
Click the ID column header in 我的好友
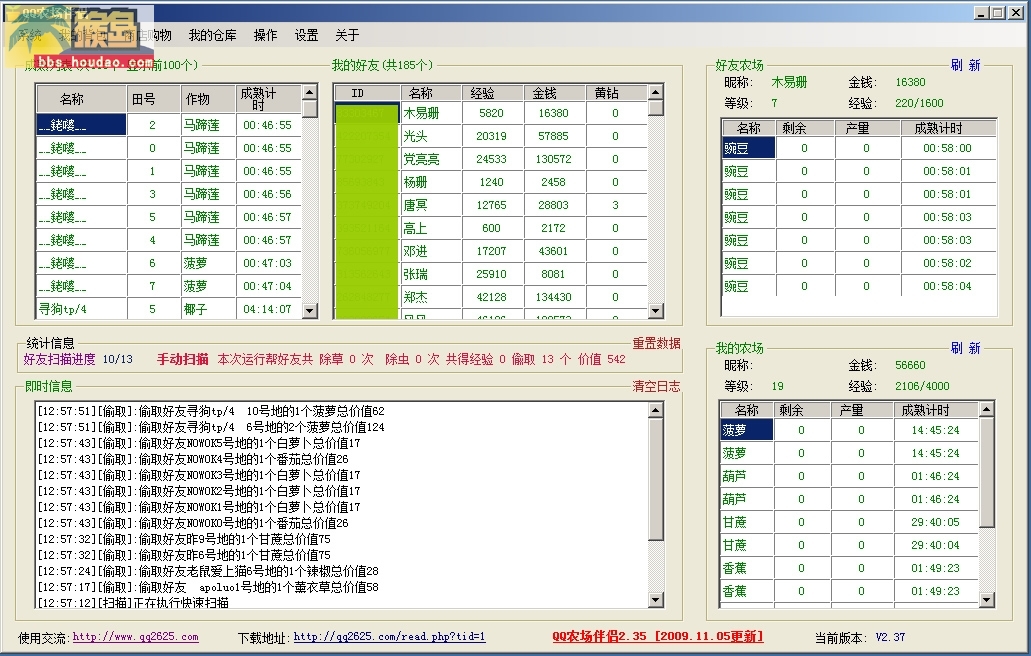(x=367, y=93)
